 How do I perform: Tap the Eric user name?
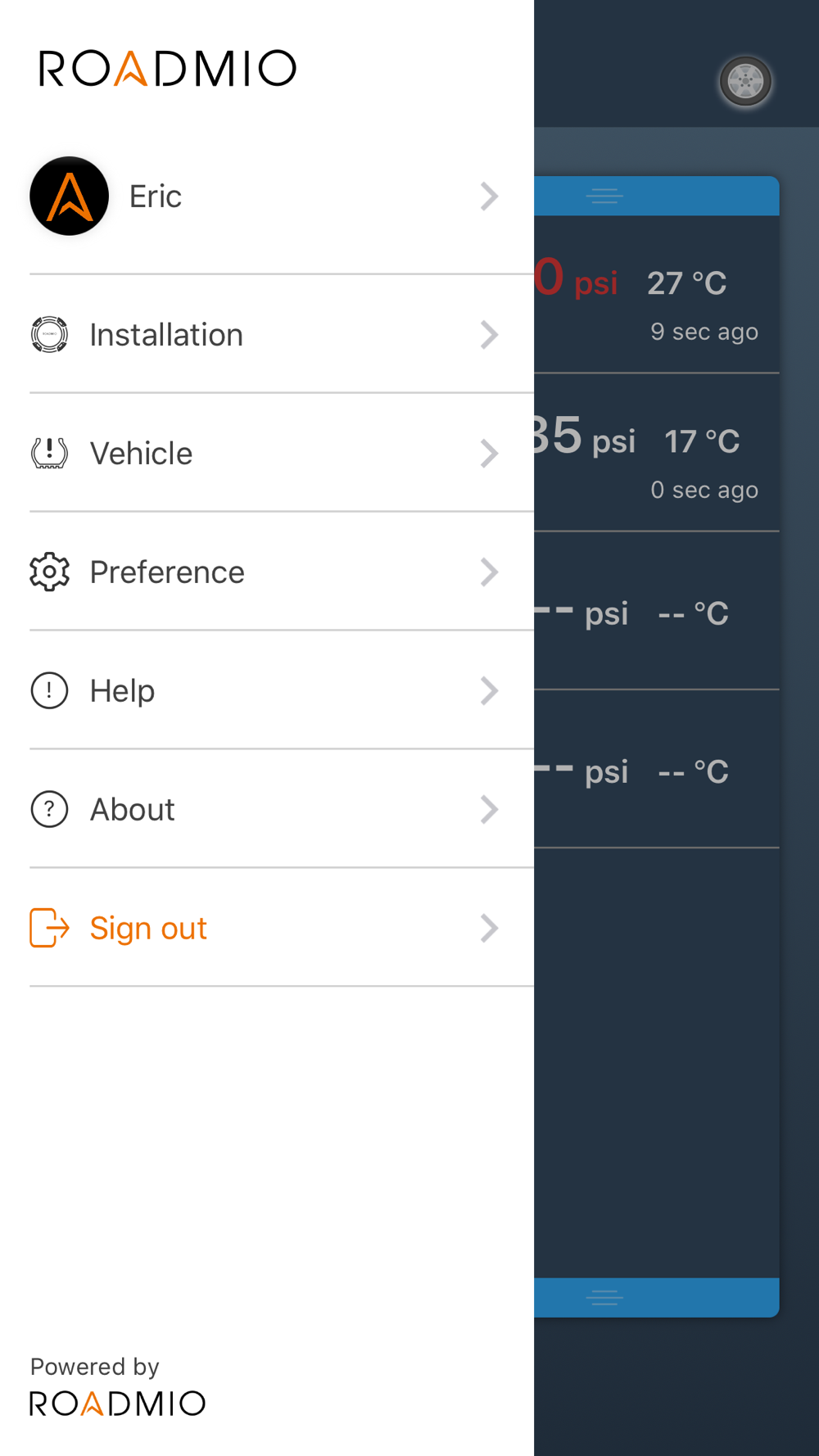[156, 197]
